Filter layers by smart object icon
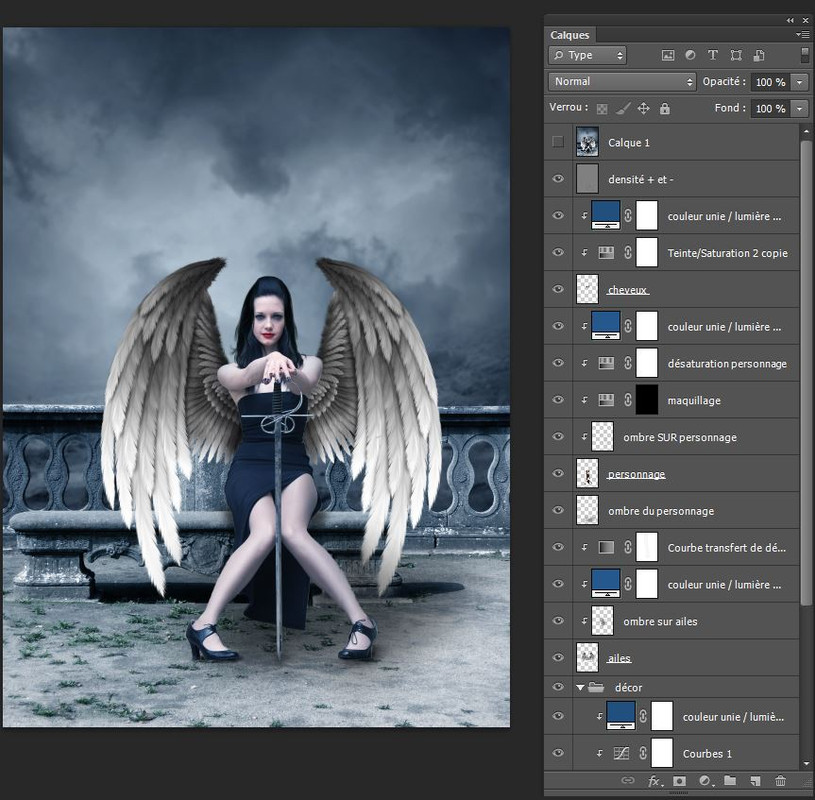 [x=759, y=55]
